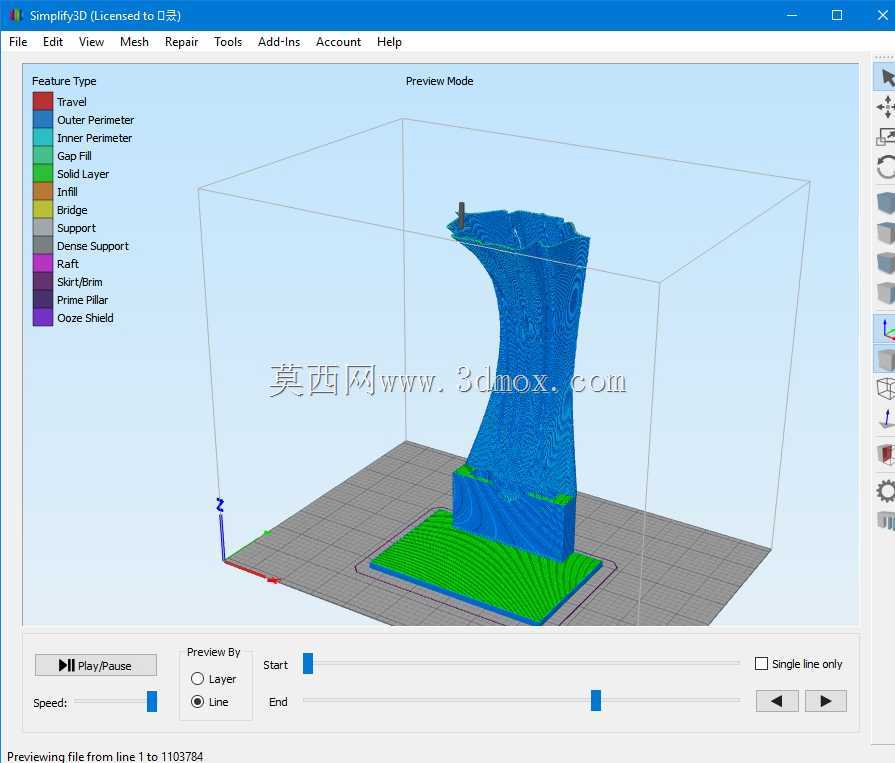Click the support structures icon below gear
895x763 pixels.
[x=886, y=520]
